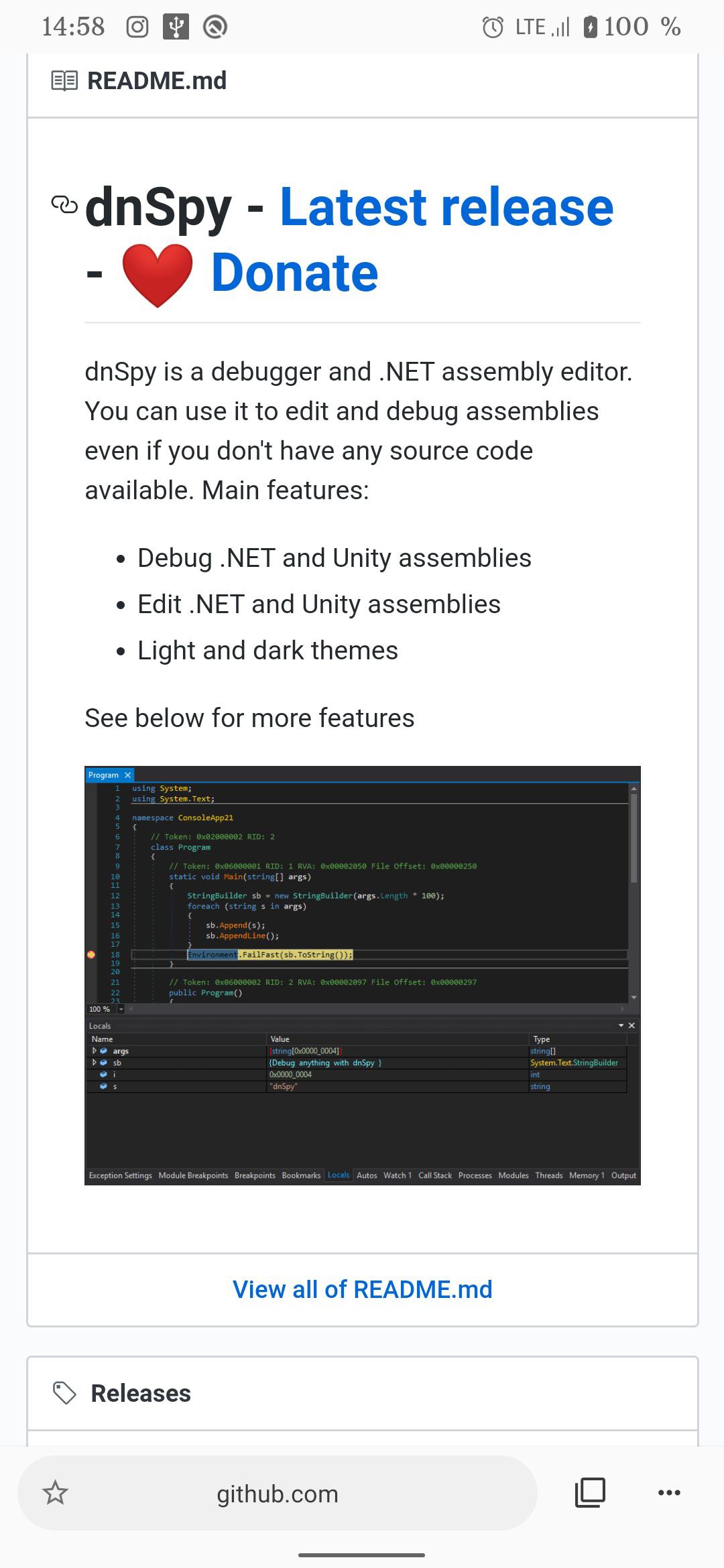Viewport: 724px width, 1568px height.
Task: Tap the battery status icon
Action: pos(591,27)
